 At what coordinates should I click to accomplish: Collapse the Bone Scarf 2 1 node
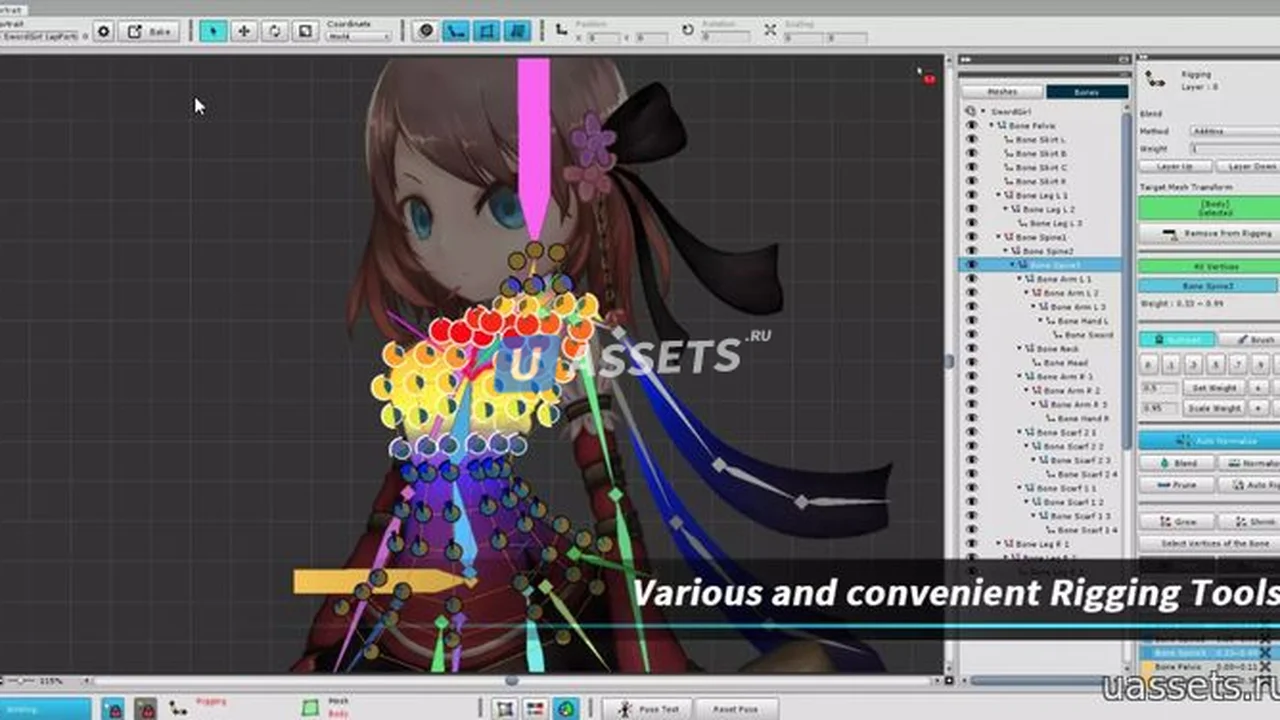(1020, 432)
